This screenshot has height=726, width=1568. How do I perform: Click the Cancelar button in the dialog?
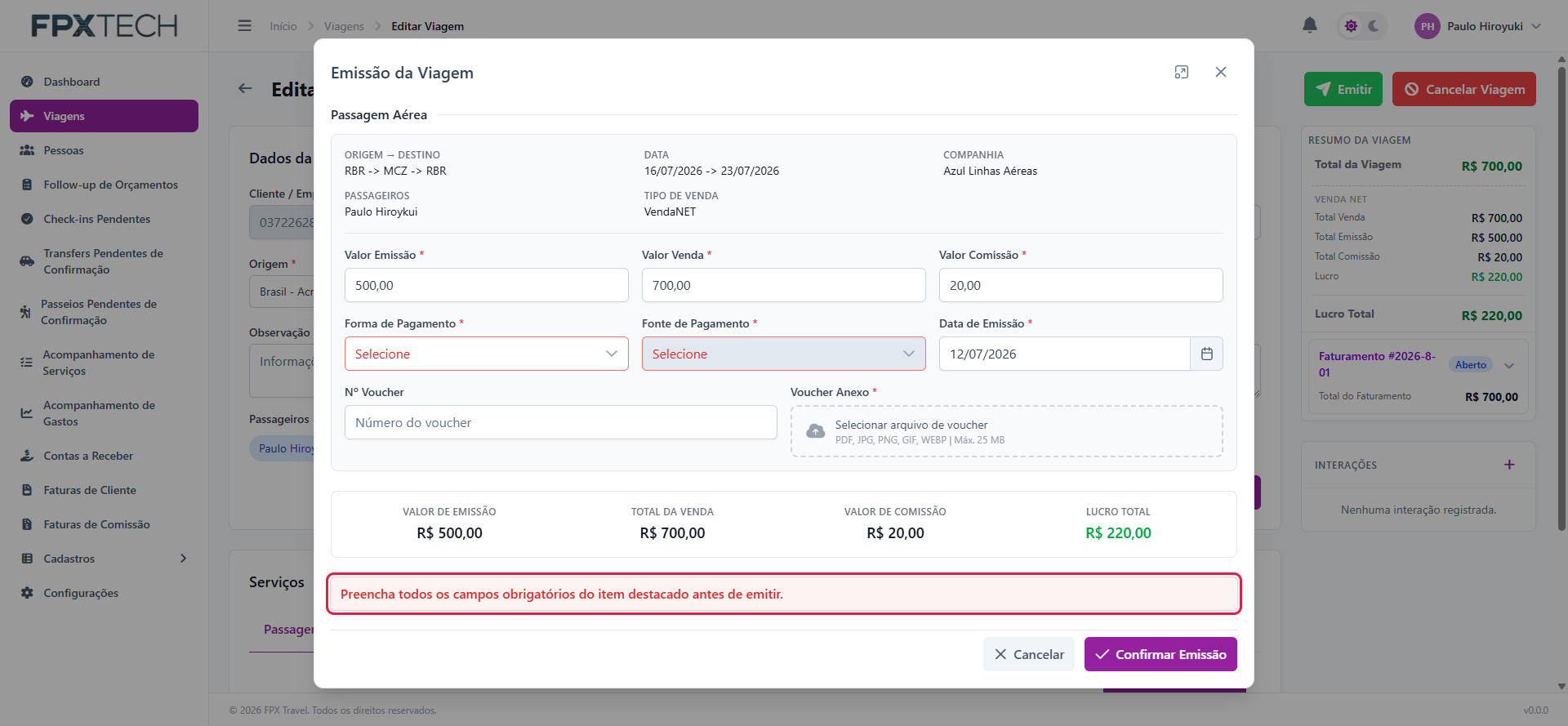point(1029,654)
